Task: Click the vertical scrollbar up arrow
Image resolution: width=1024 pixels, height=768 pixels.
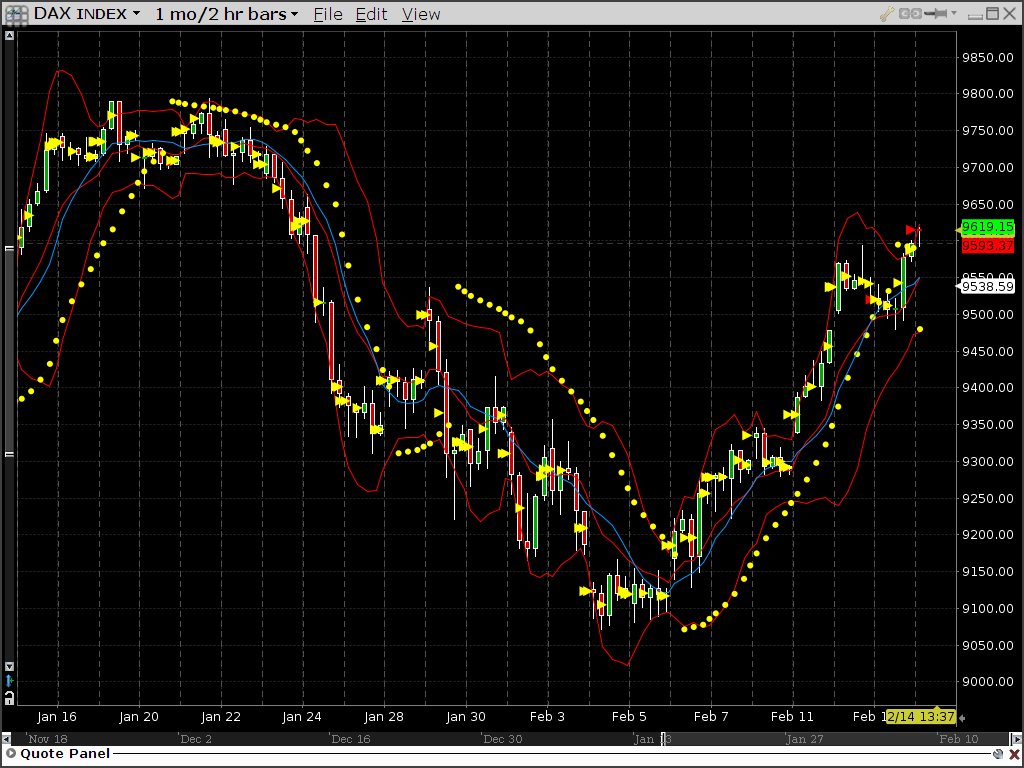Action: click(9, 35)
